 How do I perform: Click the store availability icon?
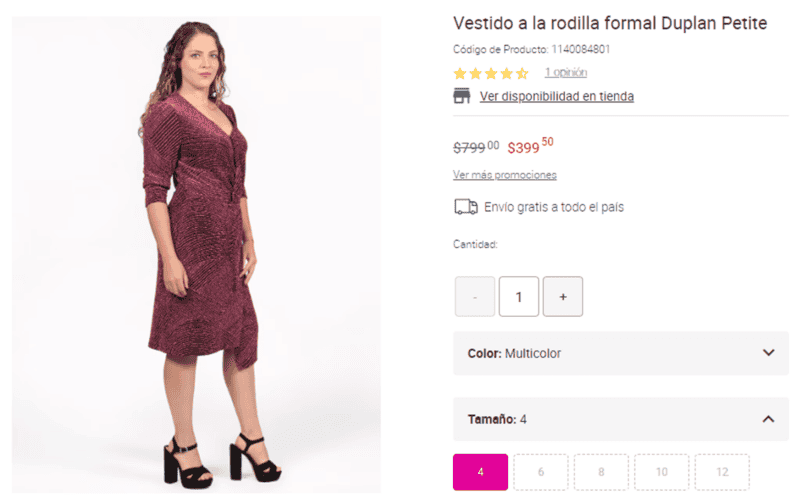pyautogui.click(x=462, y=96)
